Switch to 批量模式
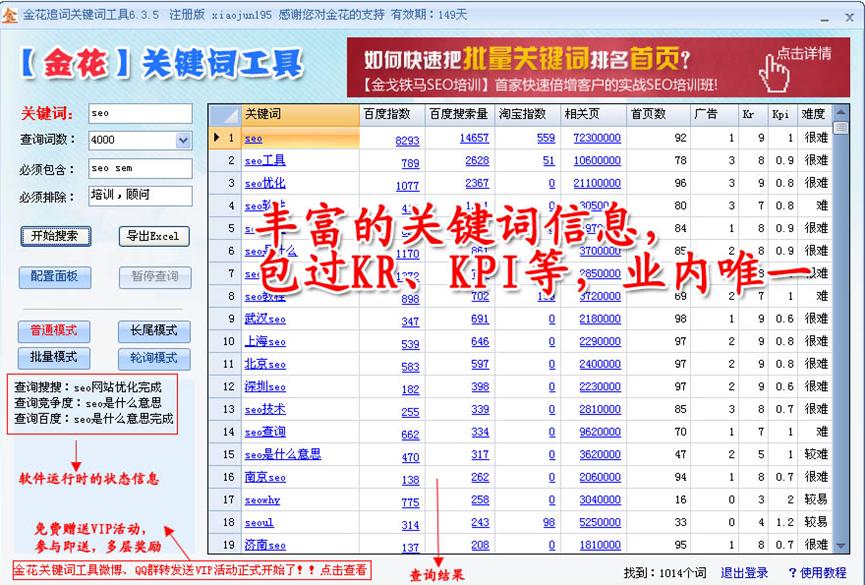This screenshot has width=865, height=585. coord(54,358)
